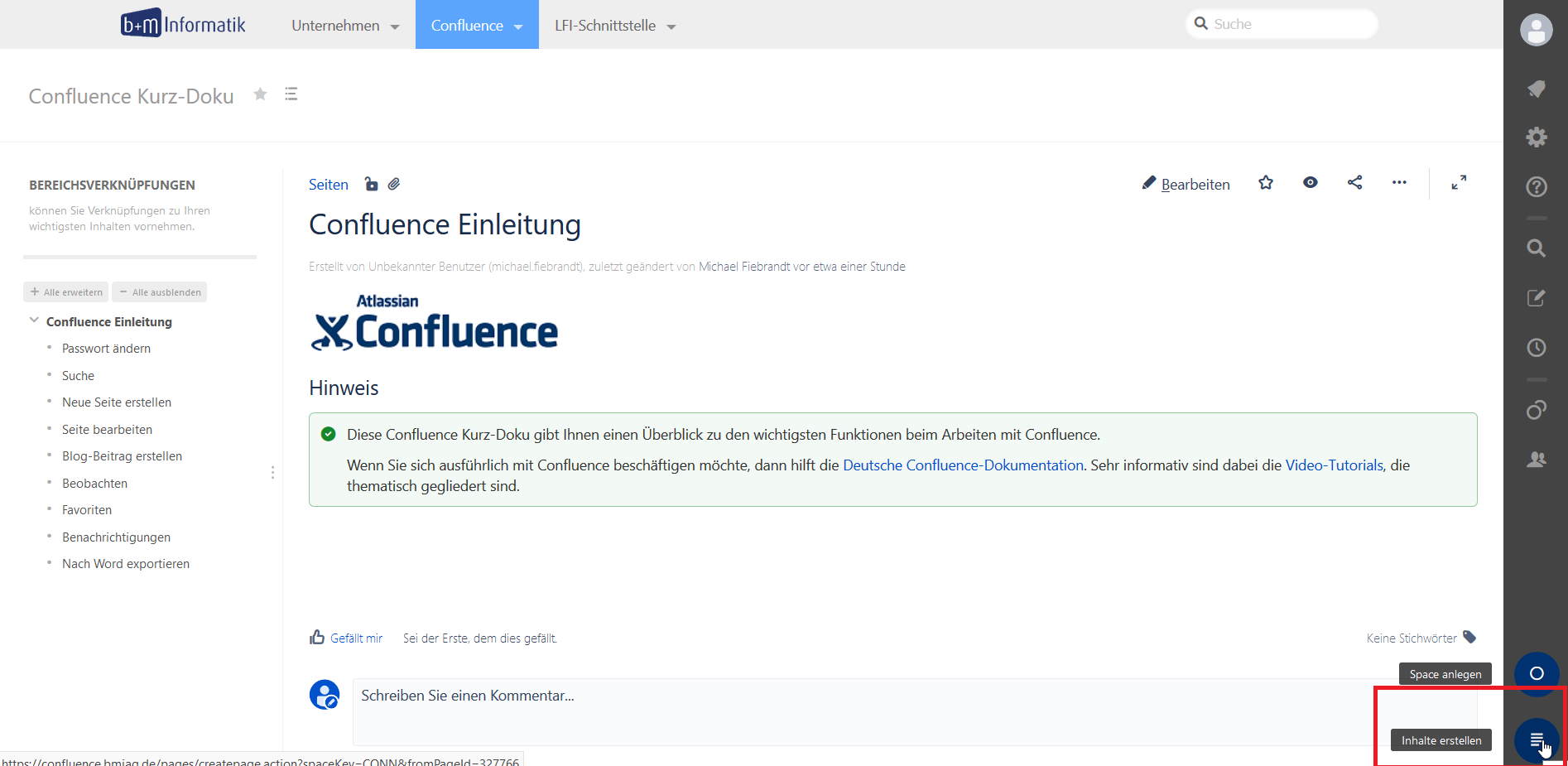Open Favoriten page in tree
Screen dimensions: 1568x766
[x=87, y=510]
